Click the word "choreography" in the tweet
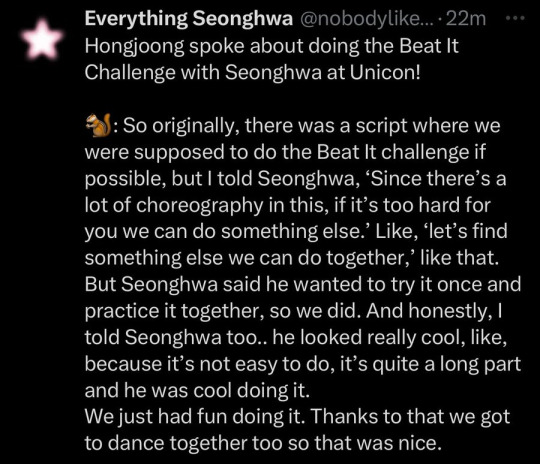Viewport: 540px width, 464px height. click(x=199, y=206)
